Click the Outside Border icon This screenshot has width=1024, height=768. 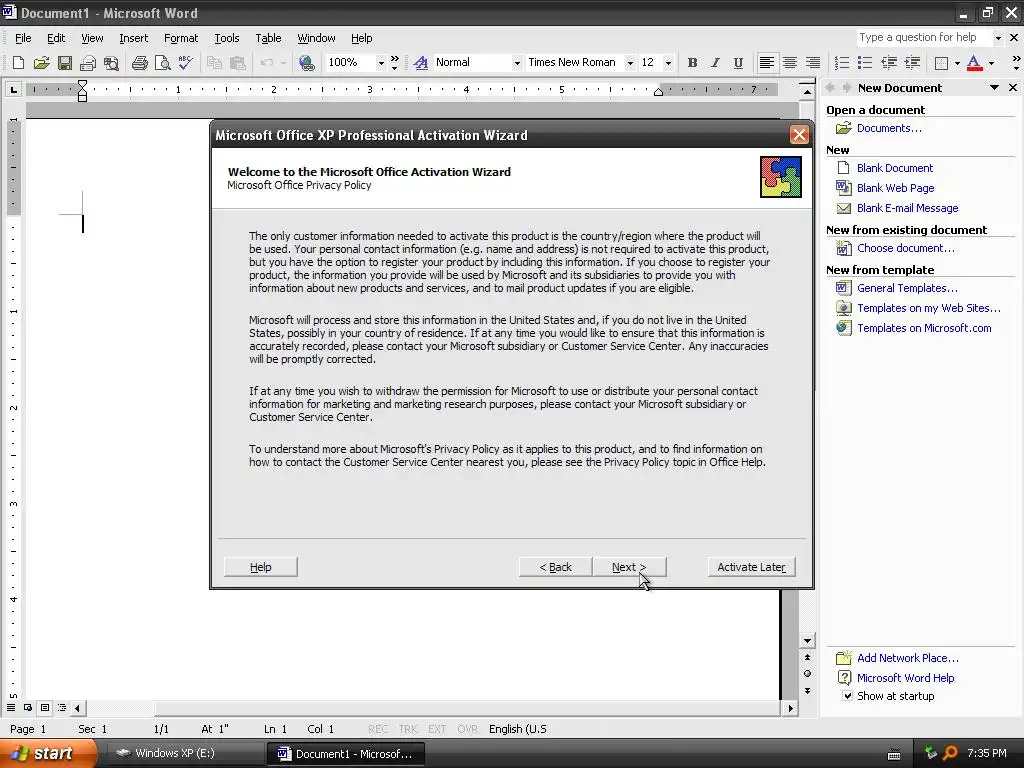[941, 63]
